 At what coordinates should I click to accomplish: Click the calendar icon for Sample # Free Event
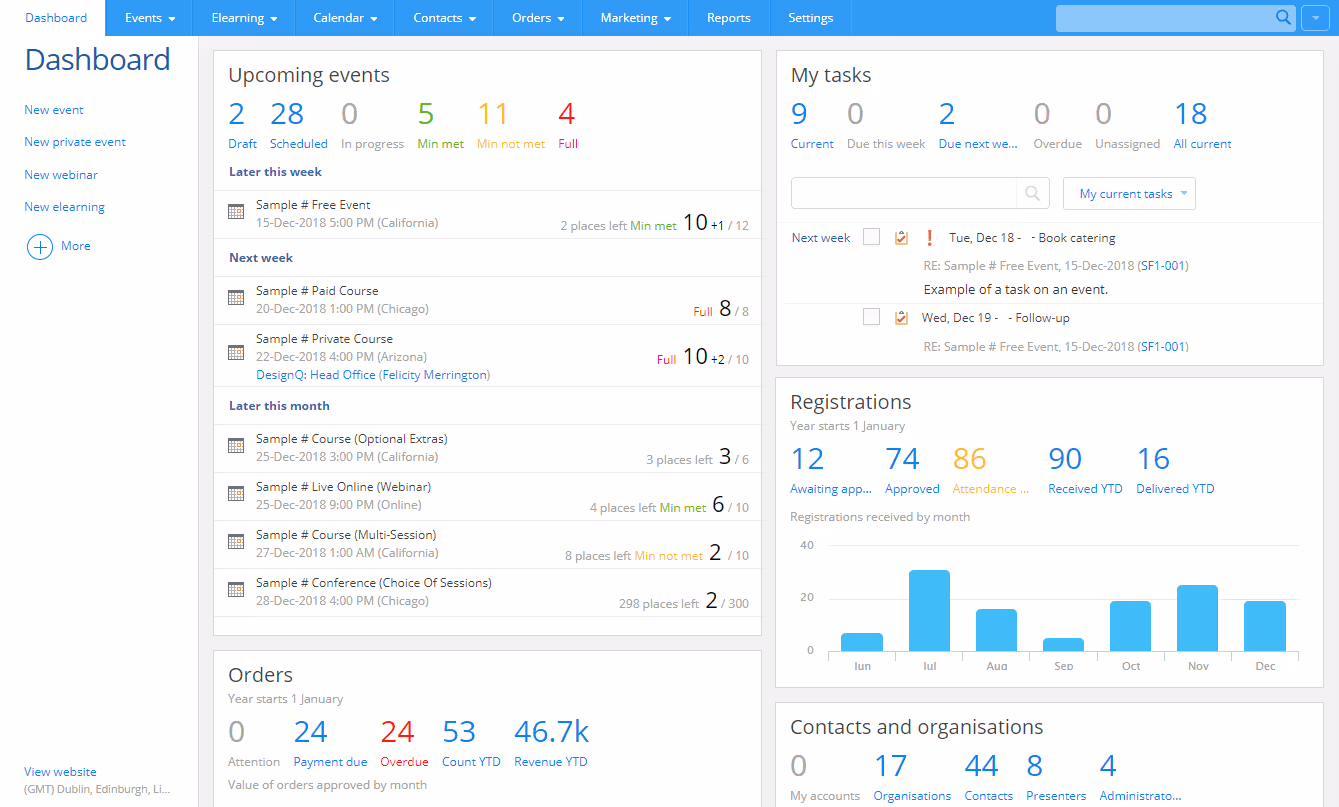[x=236, y=212]
